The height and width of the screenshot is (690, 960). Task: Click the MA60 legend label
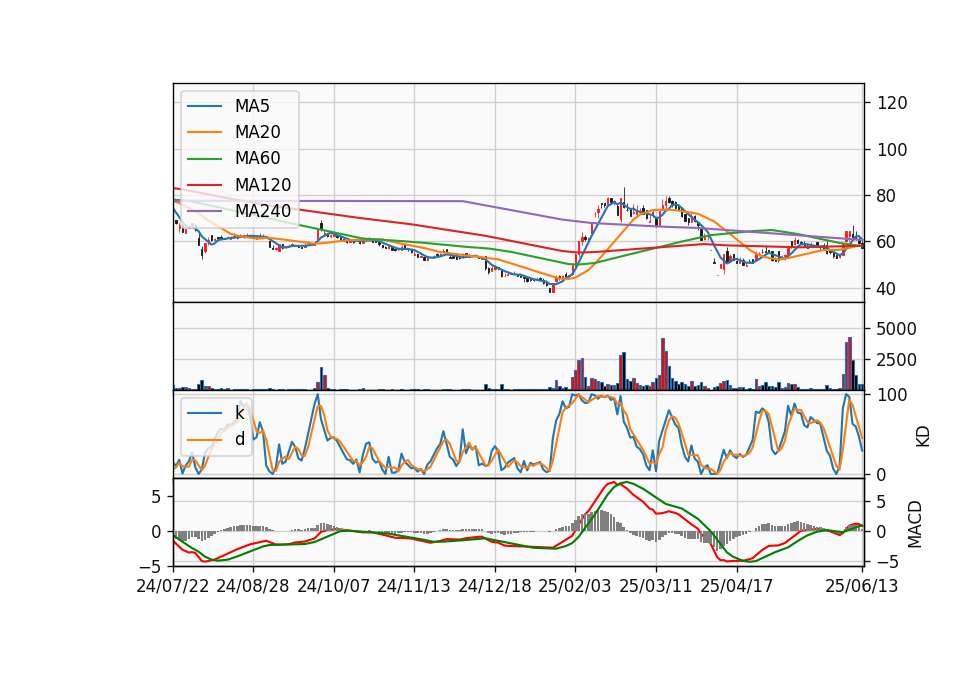(x=257, y=159)
